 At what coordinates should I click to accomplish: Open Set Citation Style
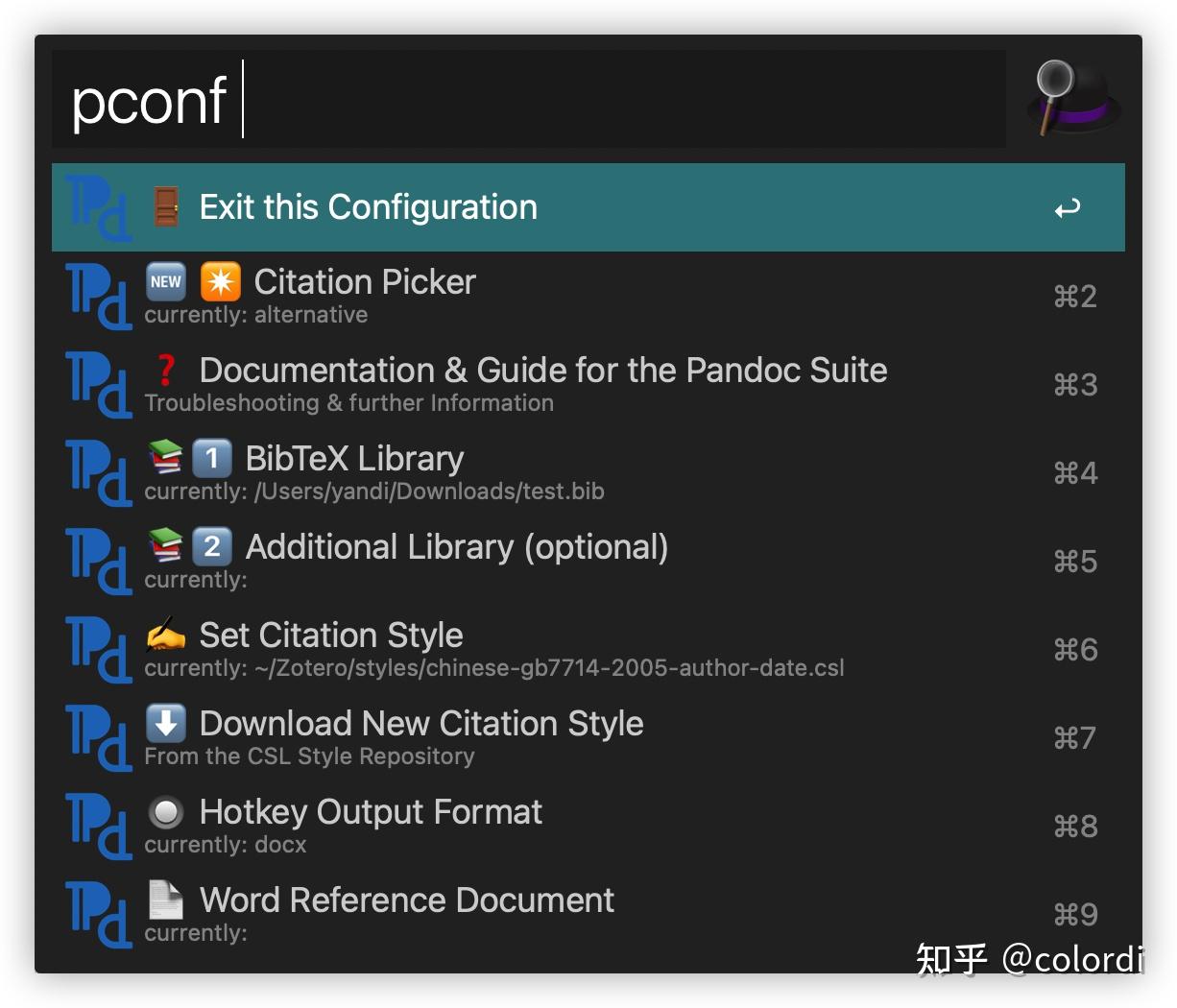331,636
